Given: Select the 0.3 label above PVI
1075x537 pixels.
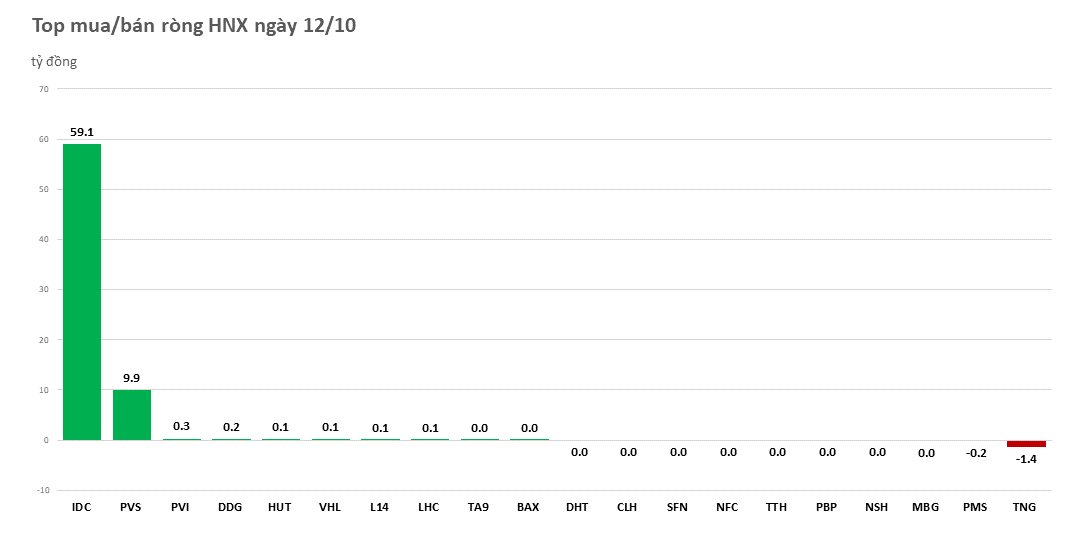Looking at the screenshot, I should coord(181,426).
